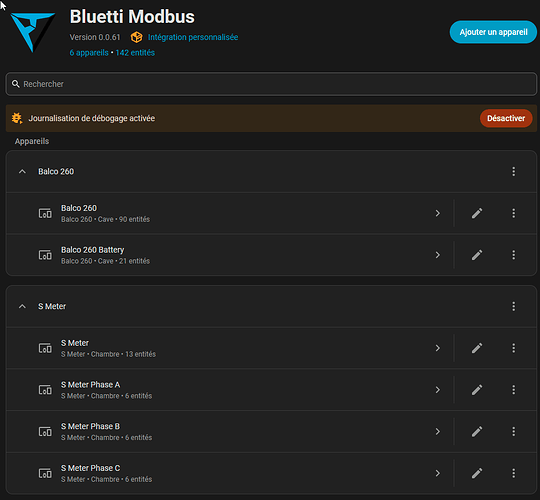Click the debug logging bug icon
Viewport: 540px width, 500px height.
17,118
